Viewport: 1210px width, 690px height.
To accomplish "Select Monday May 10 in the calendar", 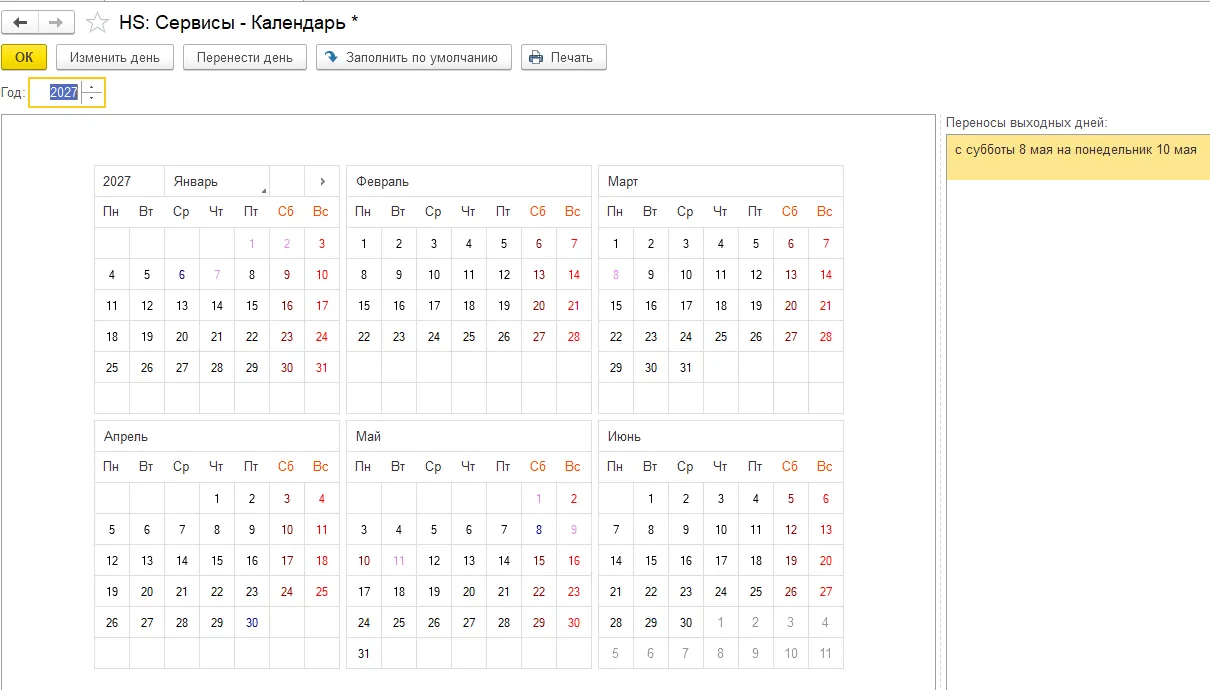I will point(364,560).
